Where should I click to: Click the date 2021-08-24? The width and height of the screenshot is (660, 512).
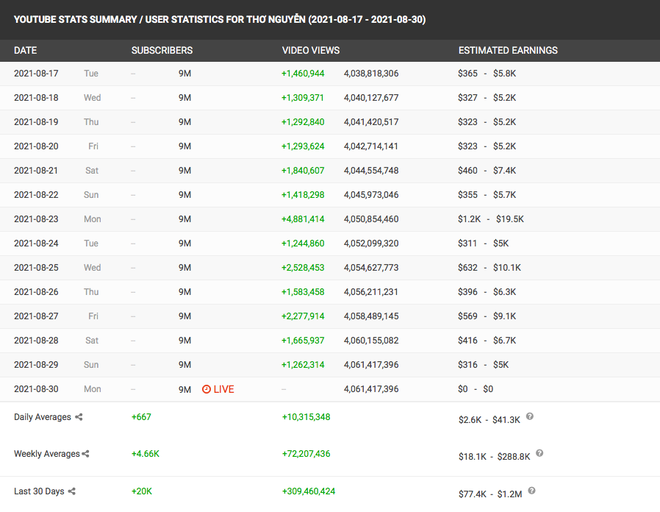[36, 243]
